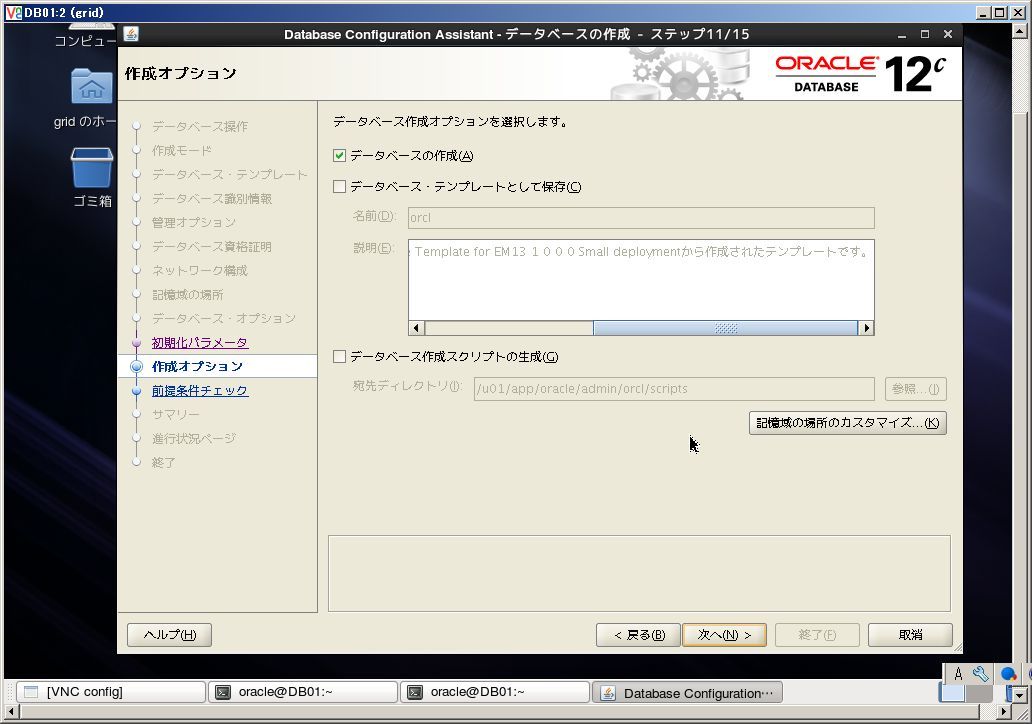The height and width of the screenshot is (724, 1032).
Task: Click the 次へ(N) button
Action: point(724,635)
